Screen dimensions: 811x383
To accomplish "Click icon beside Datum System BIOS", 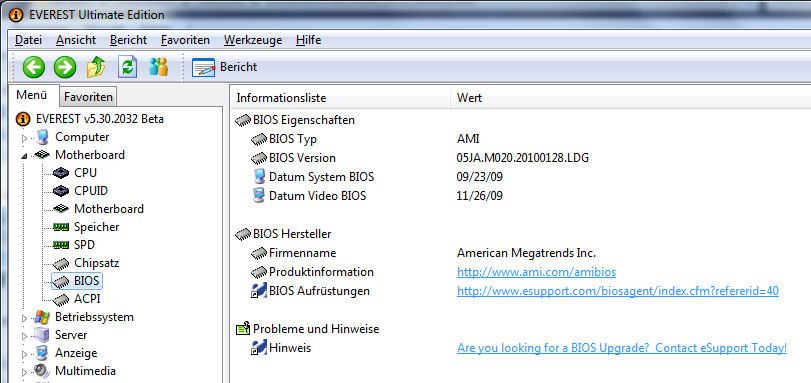I will click(259, 177).
